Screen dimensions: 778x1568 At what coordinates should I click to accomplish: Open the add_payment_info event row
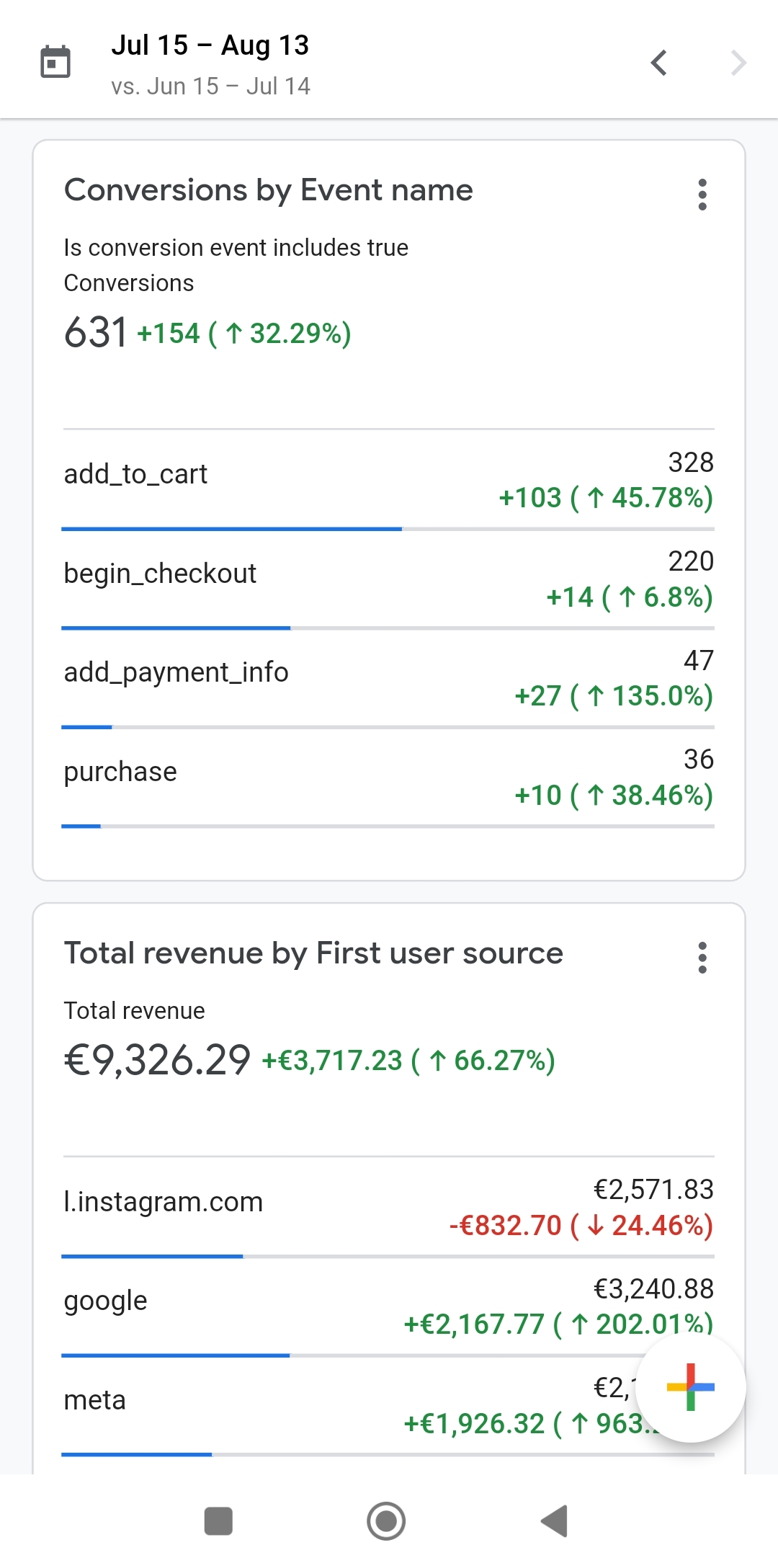(x=388, y=677)
